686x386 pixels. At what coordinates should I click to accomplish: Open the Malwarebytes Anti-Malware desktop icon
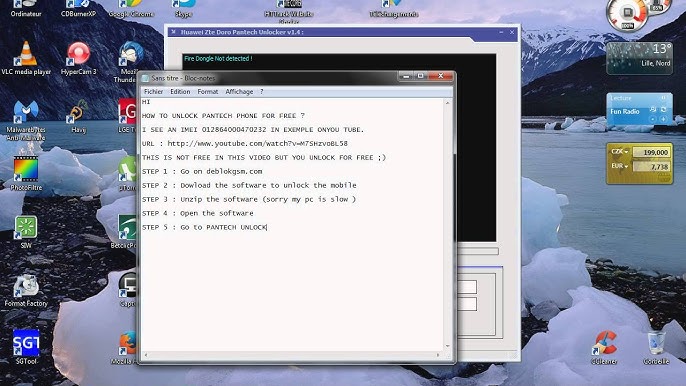[26, 119]
